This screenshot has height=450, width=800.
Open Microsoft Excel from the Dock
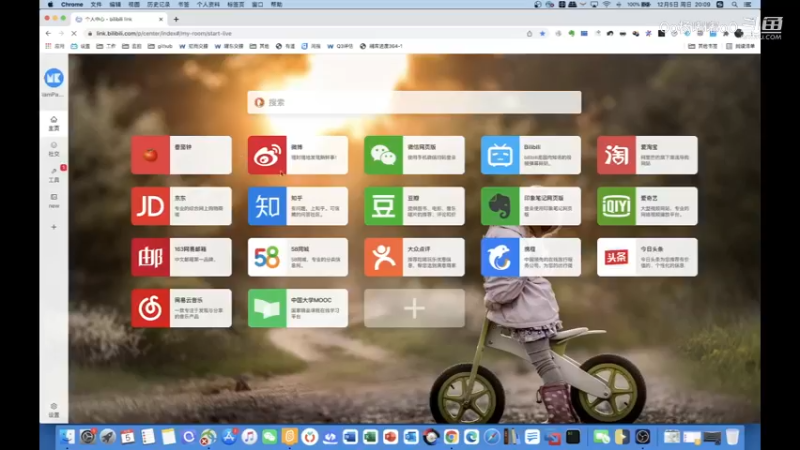[370, 437]
